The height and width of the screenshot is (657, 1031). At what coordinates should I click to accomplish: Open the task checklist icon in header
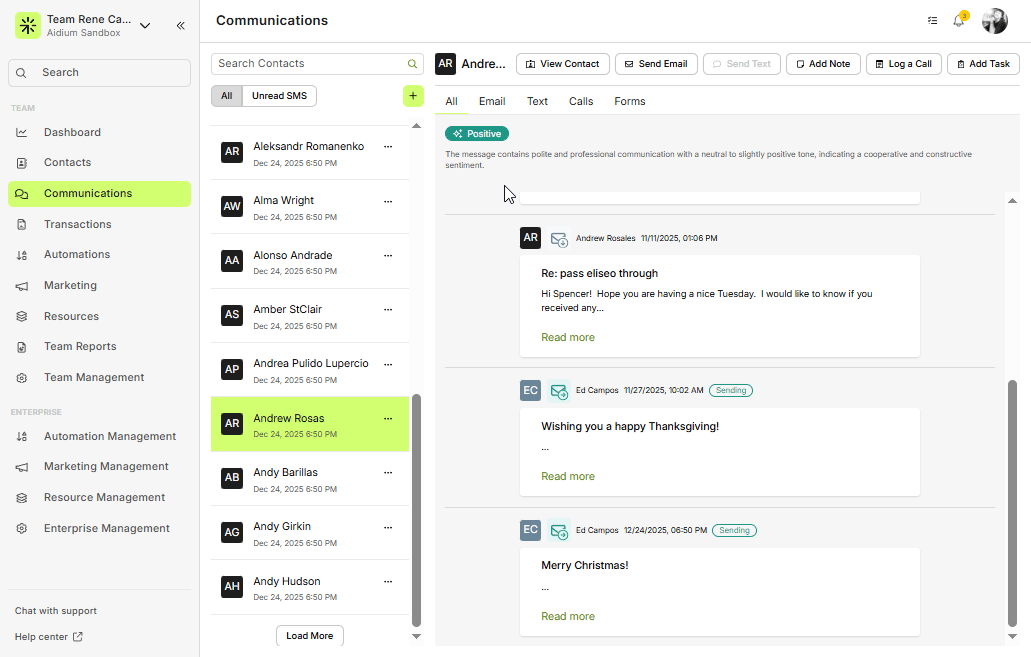pos(932,21)
